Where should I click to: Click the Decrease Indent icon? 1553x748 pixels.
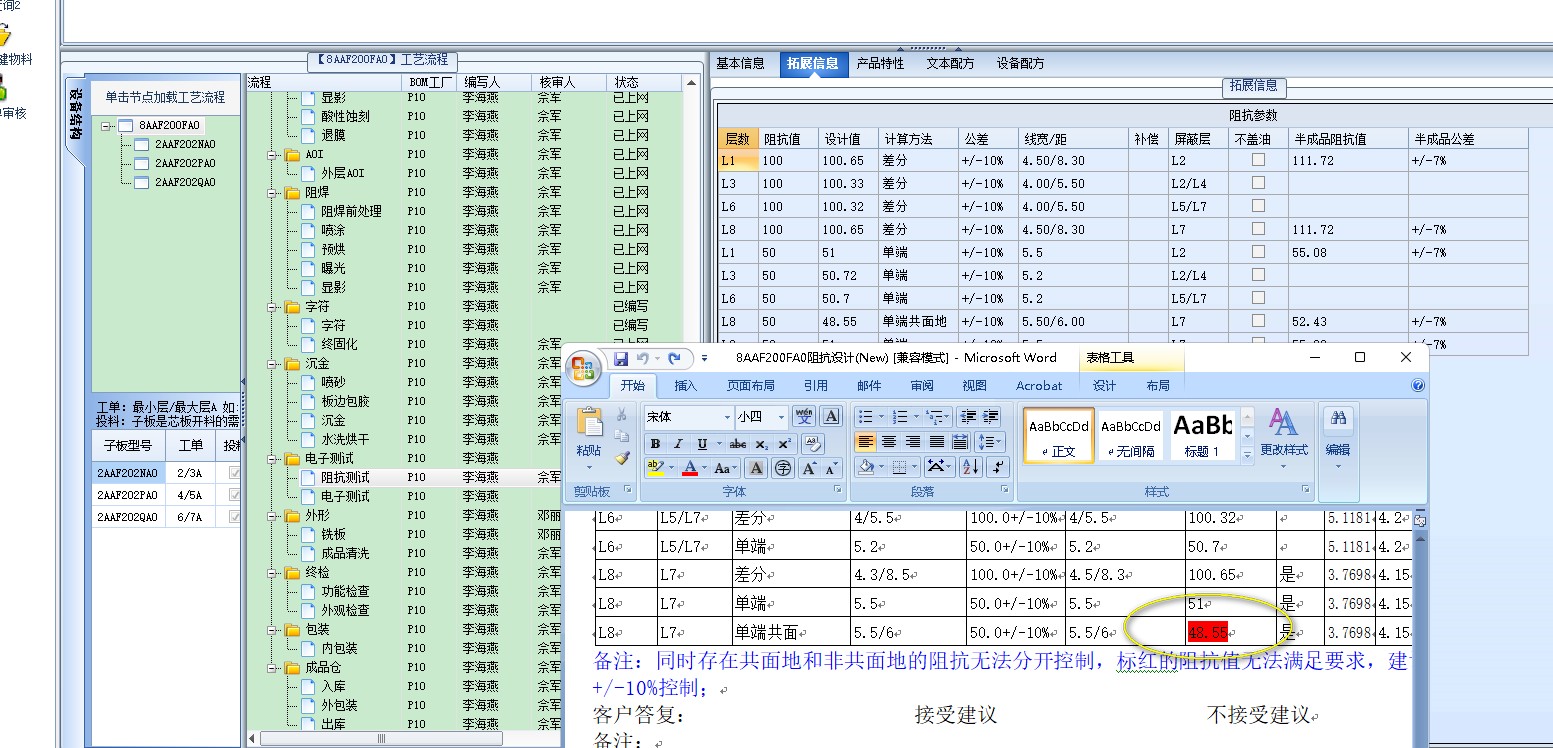click(967, 416)
